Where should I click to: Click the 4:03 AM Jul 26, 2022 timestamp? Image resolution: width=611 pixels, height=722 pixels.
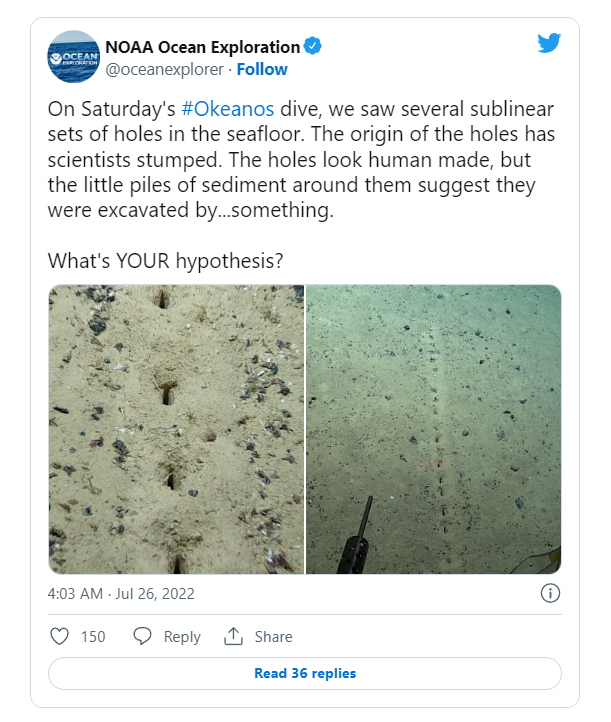pyautogui.click(x=121, y=593)
